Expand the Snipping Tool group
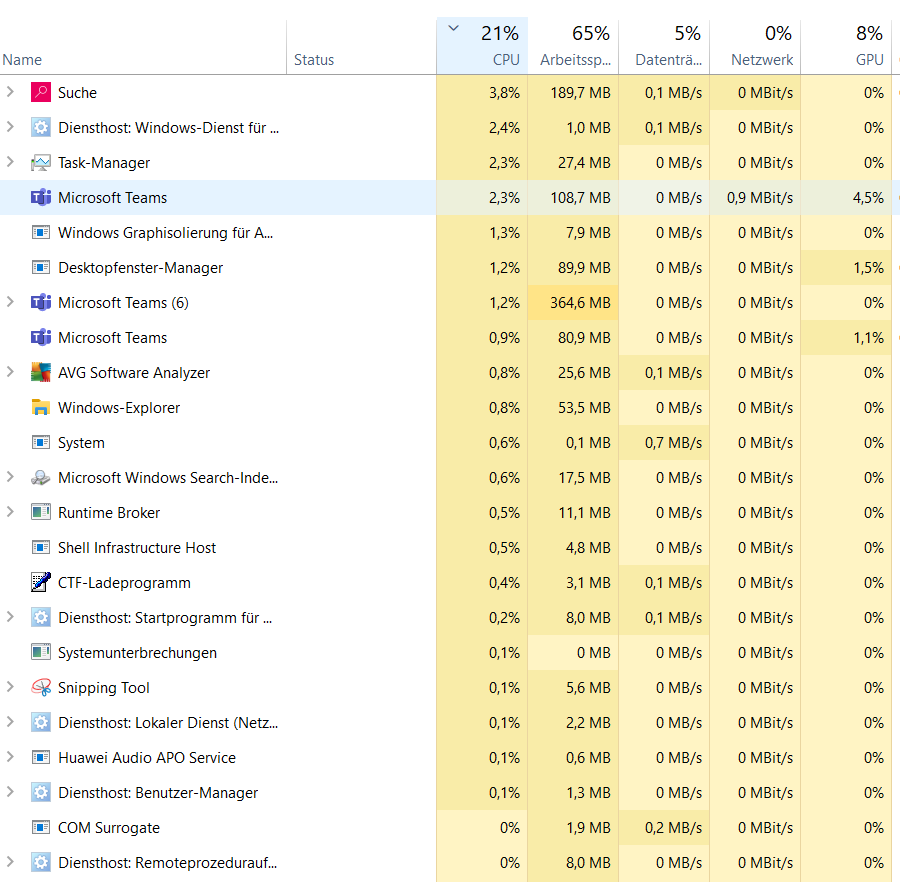The image size is (900, 882). (x=10, y=687)
